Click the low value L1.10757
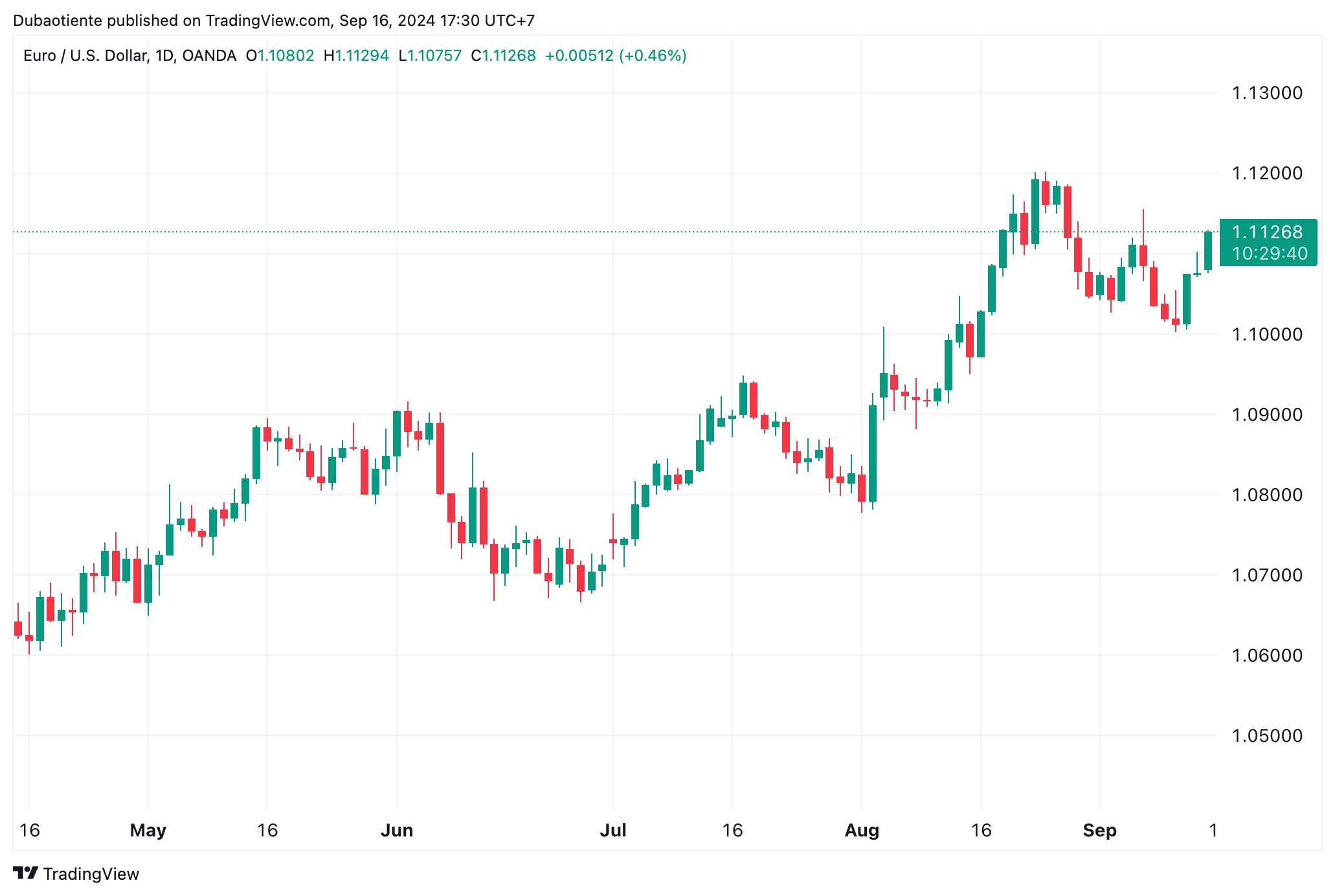This screenshot has height=896, width=1335. pyautogui.click(x=430, y=56)
